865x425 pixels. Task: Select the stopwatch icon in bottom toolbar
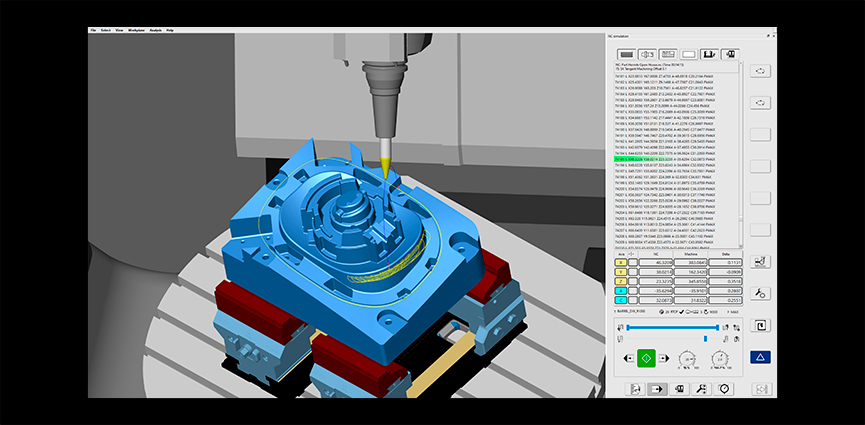(725, 388)
